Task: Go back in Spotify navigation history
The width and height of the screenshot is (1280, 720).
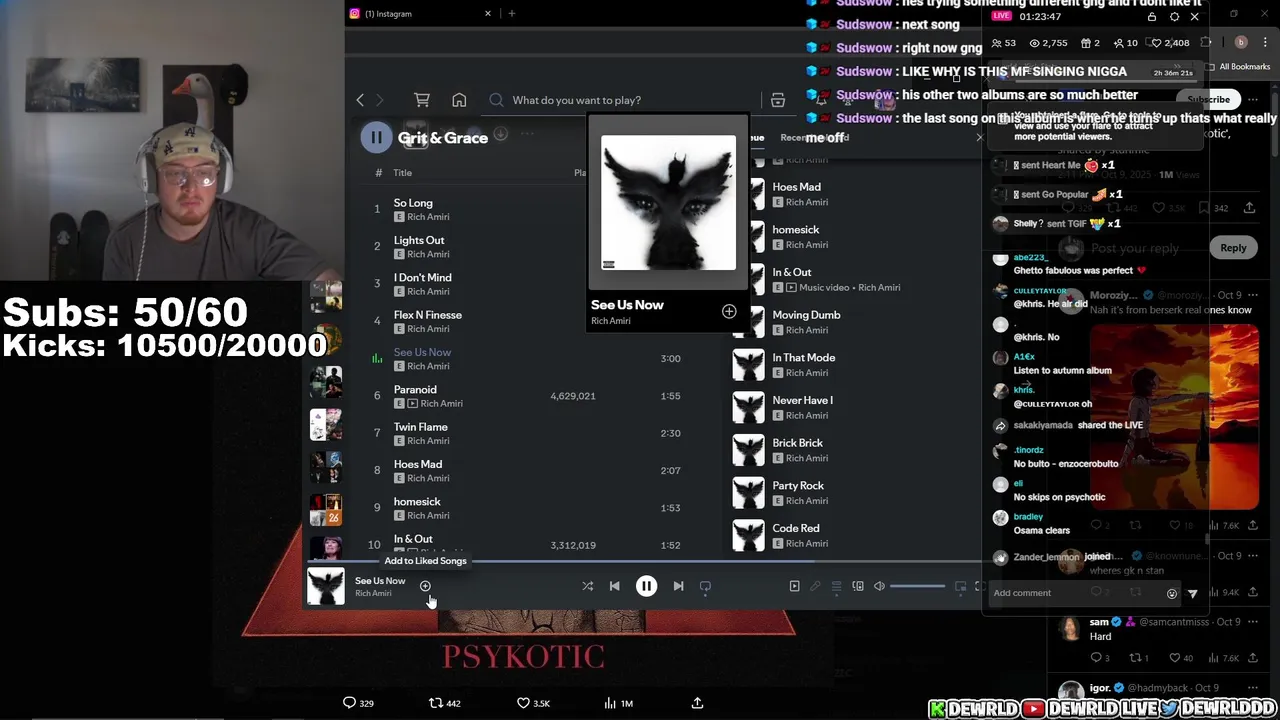Action: pyautogui.click(x=360, y=100)
